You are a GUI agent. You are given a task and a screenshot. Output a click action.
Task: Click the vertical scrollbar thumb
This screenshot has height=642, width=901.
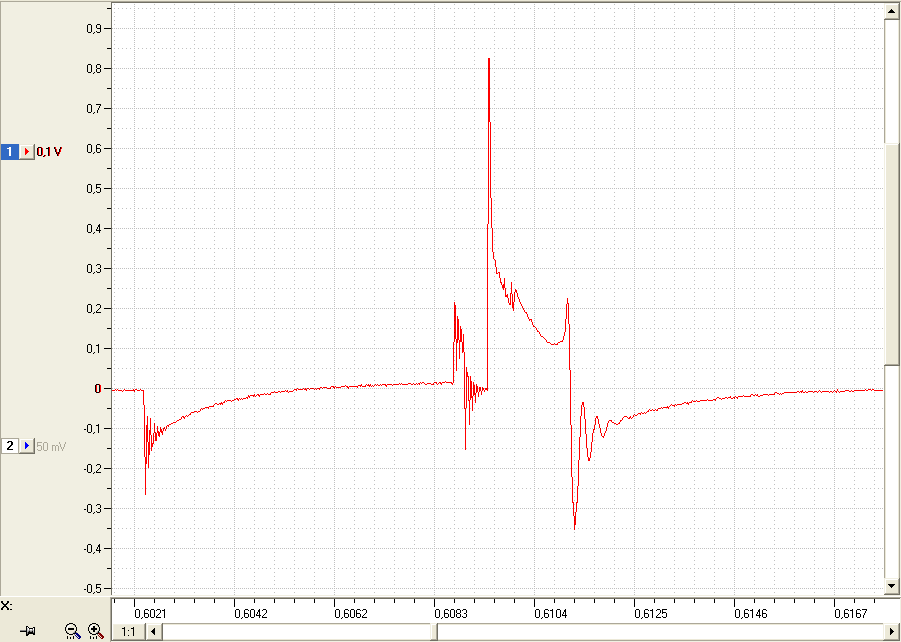pyautogui.click(x=892, y=253)
